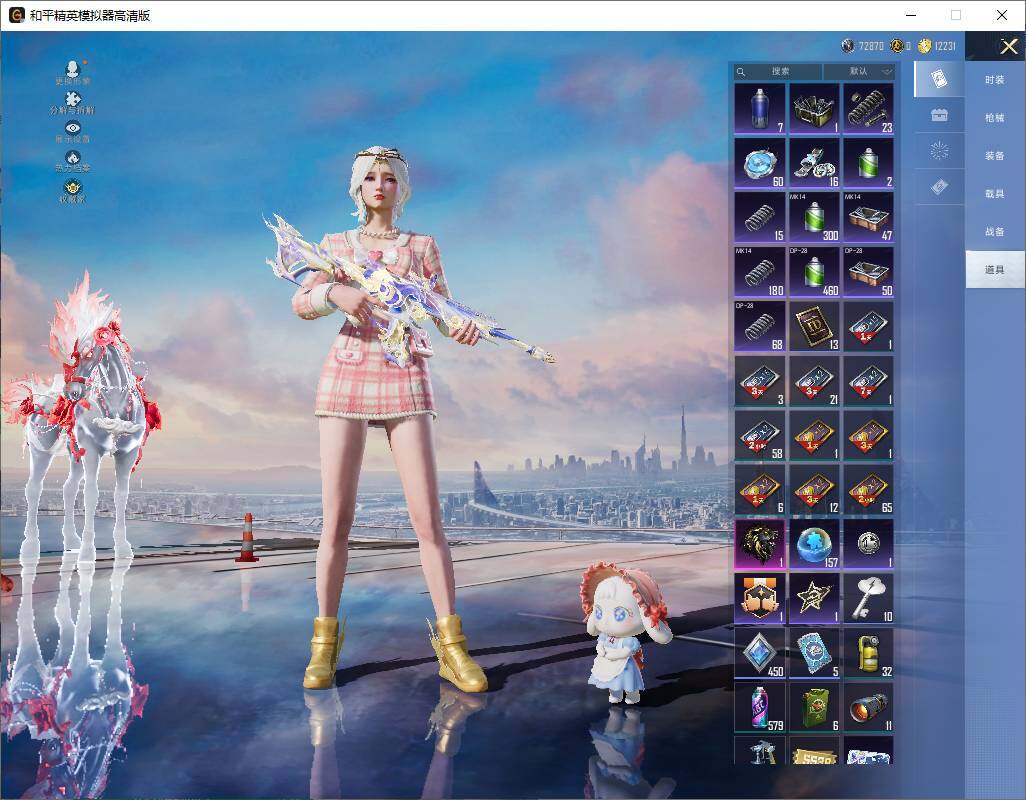This screenshot has width=1026, height=800.
Task: Select the MK14 green can item 300
Action: pos(814,217)
